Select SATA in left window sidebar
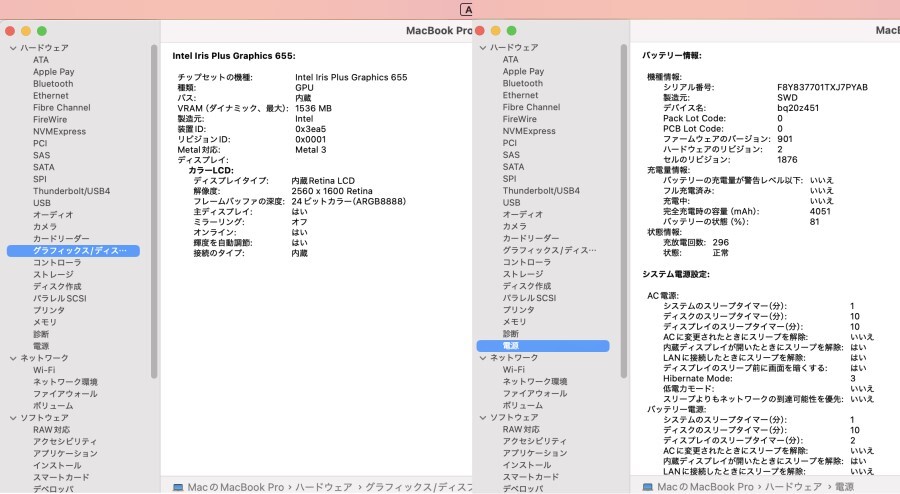The width and height of the screenshot is (900, 494). coord(44,168)
